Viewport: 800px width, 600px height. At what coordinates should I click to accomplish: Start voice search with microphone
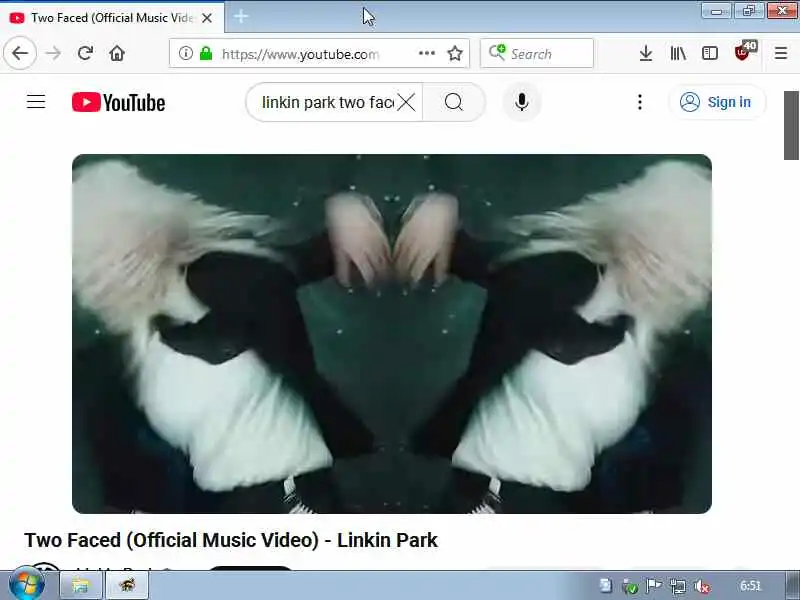pos(521,102)
